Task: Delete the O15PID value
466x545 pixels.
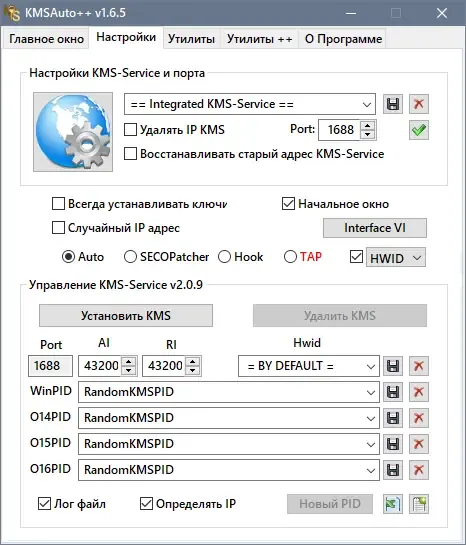Action: 419,444
